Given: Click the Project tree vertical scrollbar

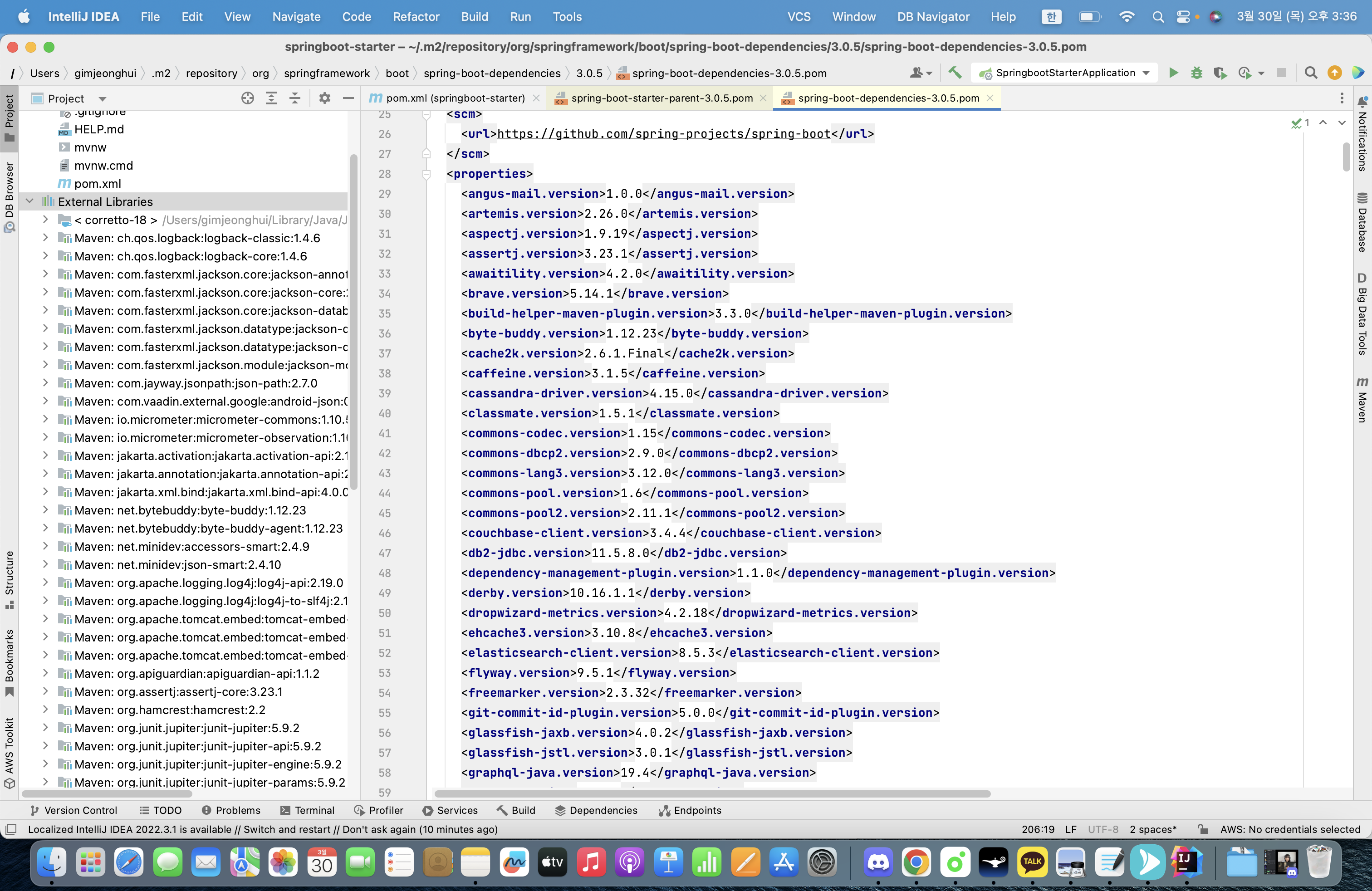Looking at the screenshot, I should [x=353, y=322].
